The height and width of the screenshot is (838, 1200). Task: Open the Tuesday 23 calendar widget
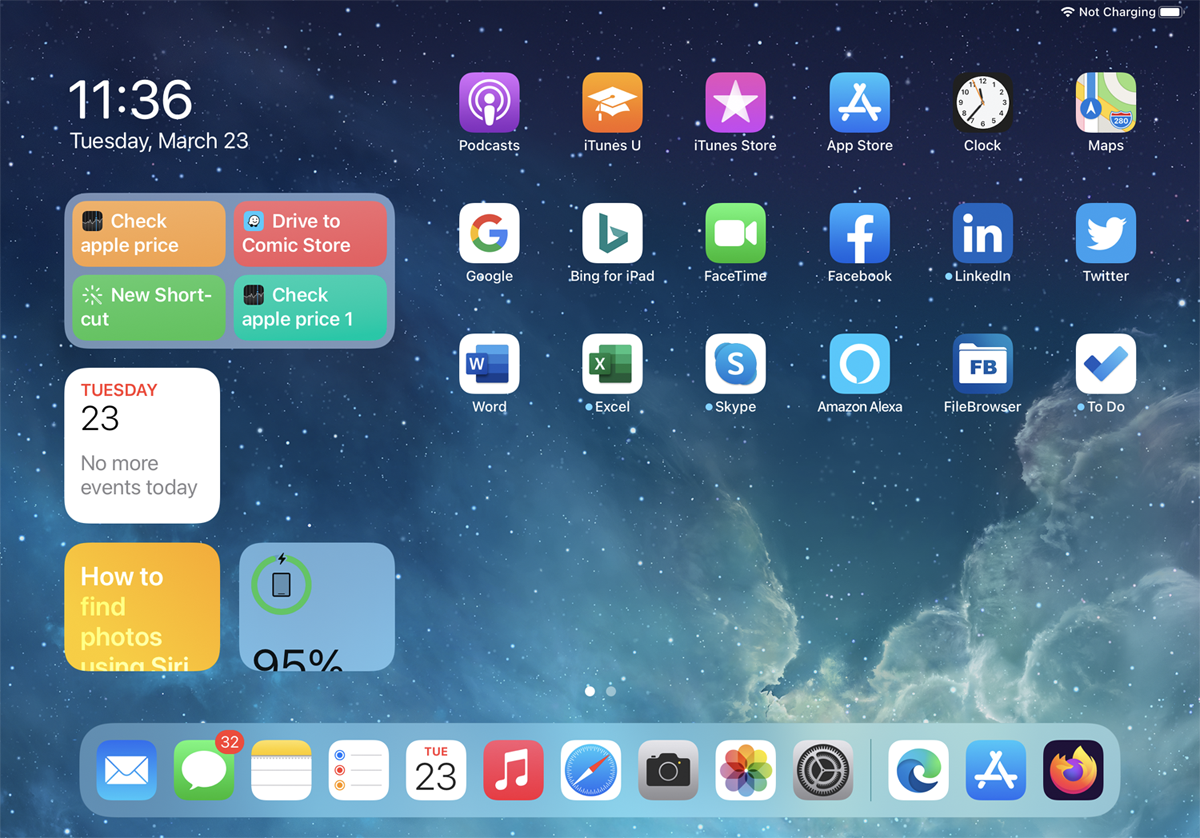[142, 445]
